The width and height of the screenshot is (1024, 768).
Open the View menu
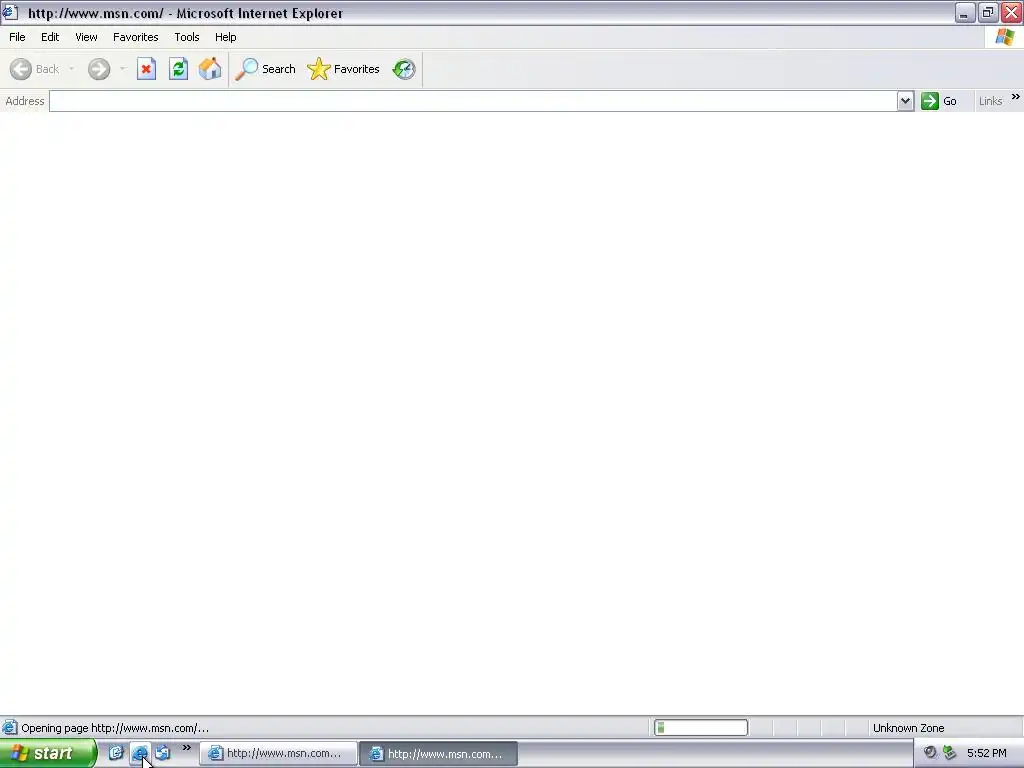click(x=86, y=37)
